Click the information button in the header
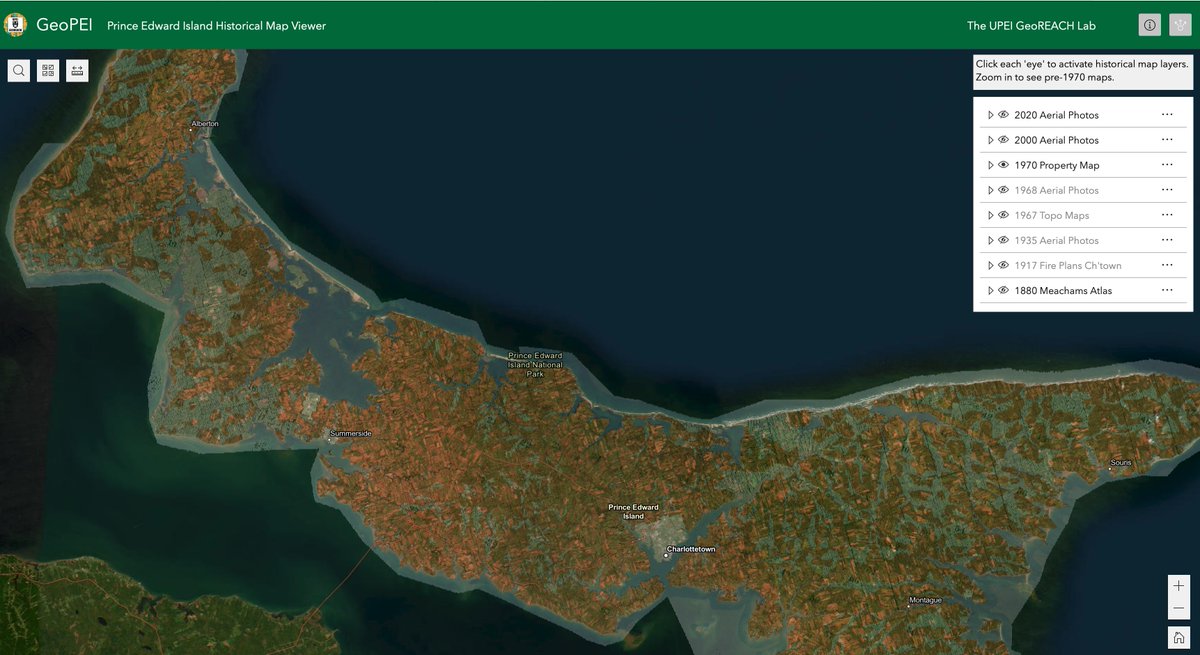 [x=1149, y=24]
